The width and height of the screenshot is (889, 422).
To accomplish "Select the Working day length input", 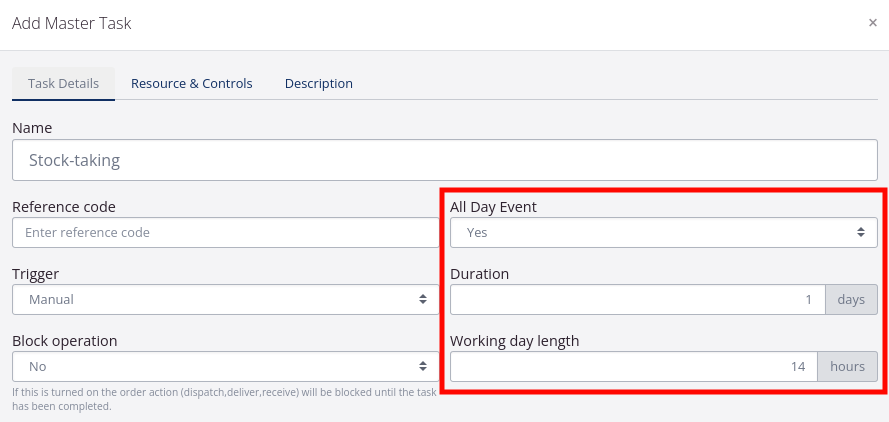I will 633,367.
